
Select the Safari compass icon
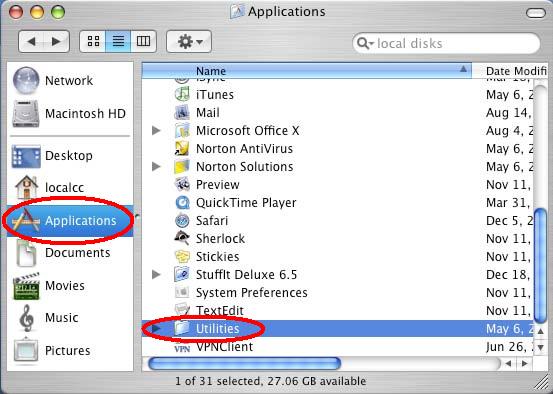[x=182, y=220]
